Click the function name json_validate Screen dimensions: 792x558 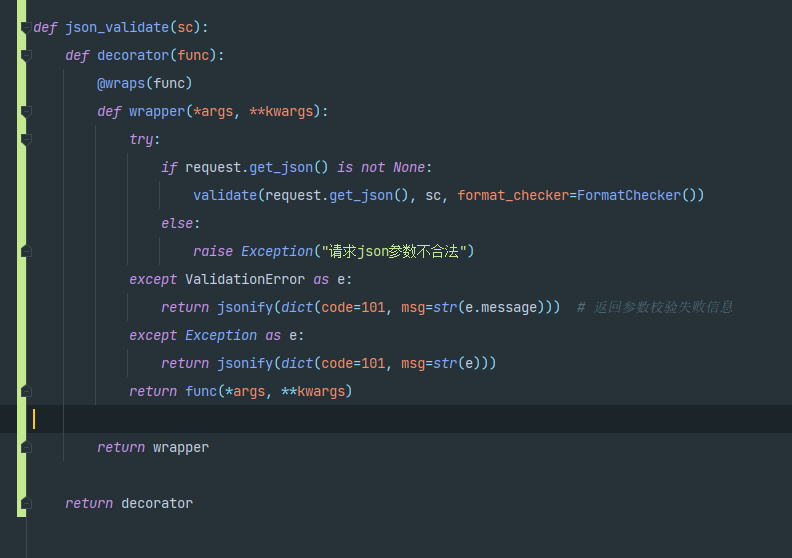(117, 27)
